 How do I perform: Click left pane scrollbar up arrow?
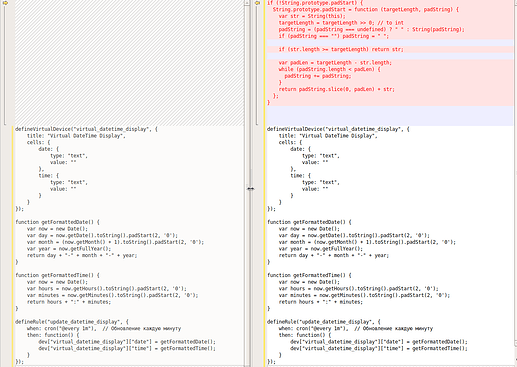click(x=247, y=2)
